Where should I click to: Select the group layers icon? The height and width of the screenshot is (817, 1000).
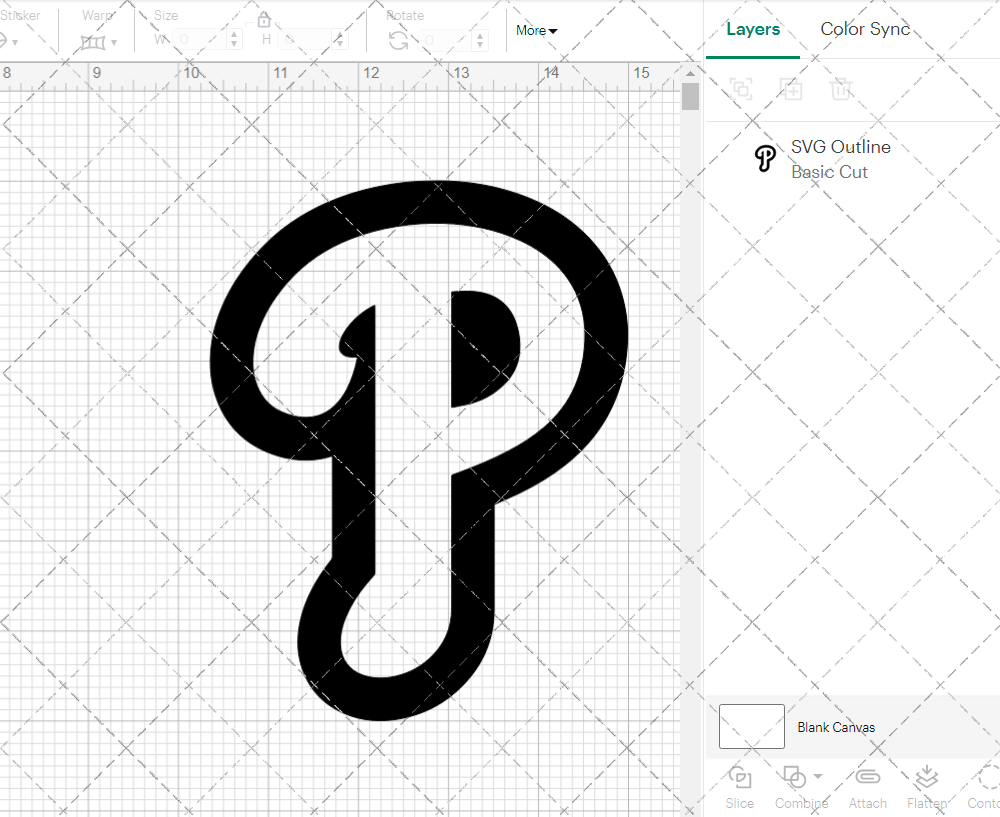click(x=741, y=89)
